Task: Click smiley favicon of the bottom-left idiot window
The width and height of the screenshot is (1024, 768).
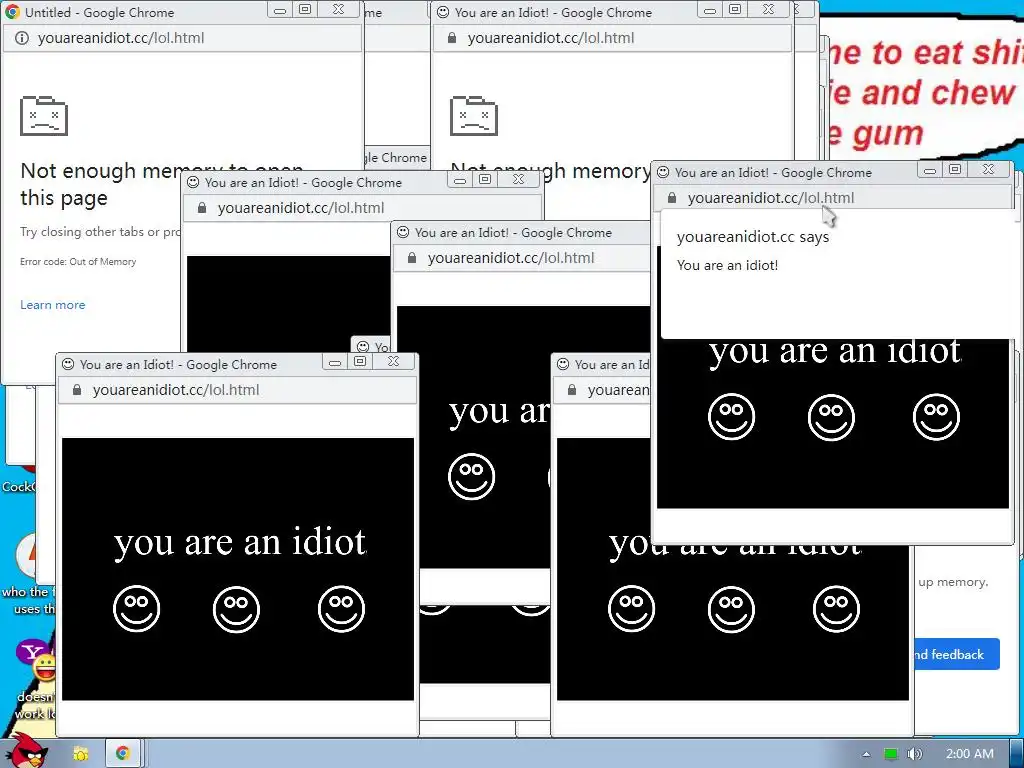Action: 68,364
